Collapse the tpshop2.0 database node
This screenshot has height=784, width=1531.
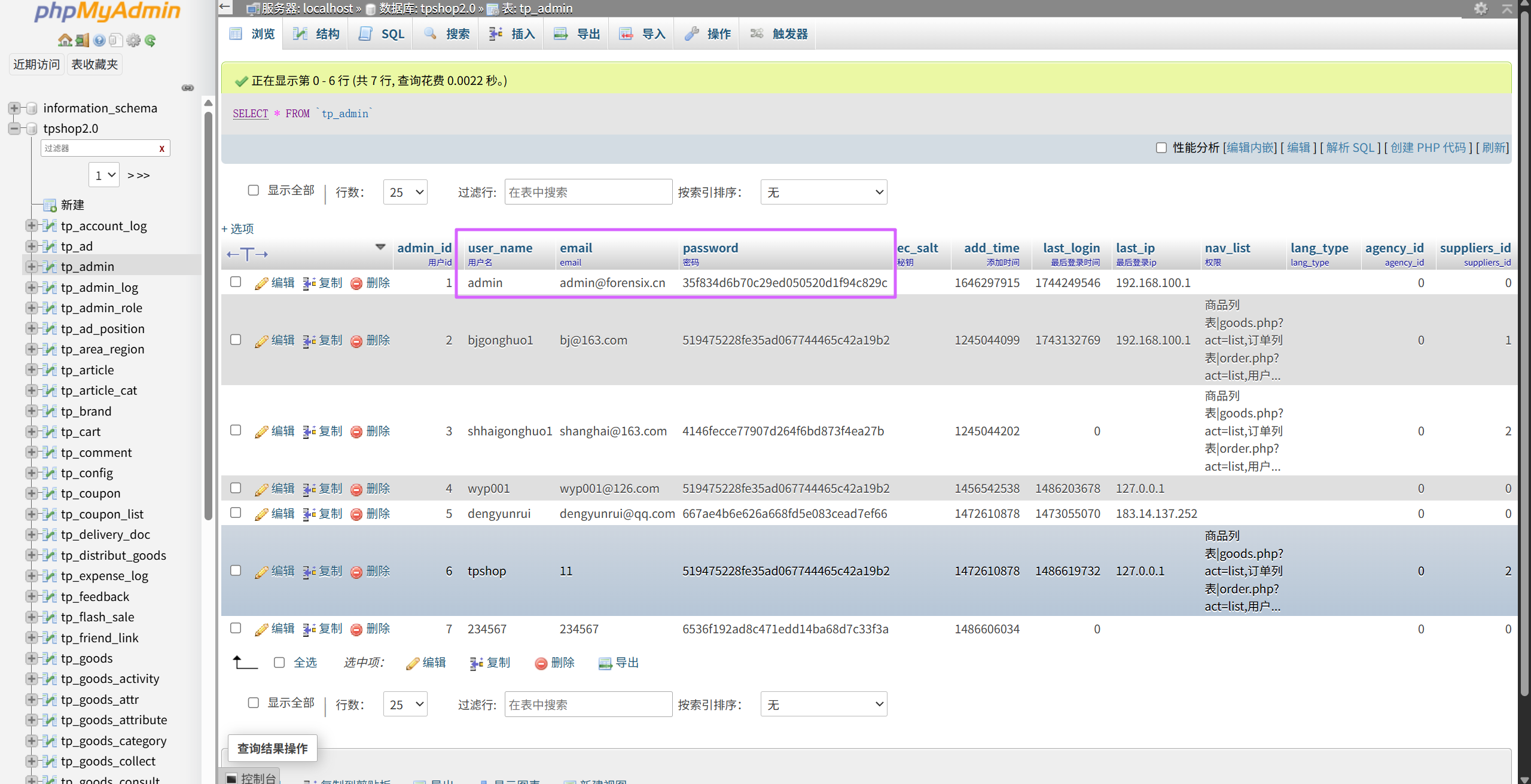tap(14, 129)
